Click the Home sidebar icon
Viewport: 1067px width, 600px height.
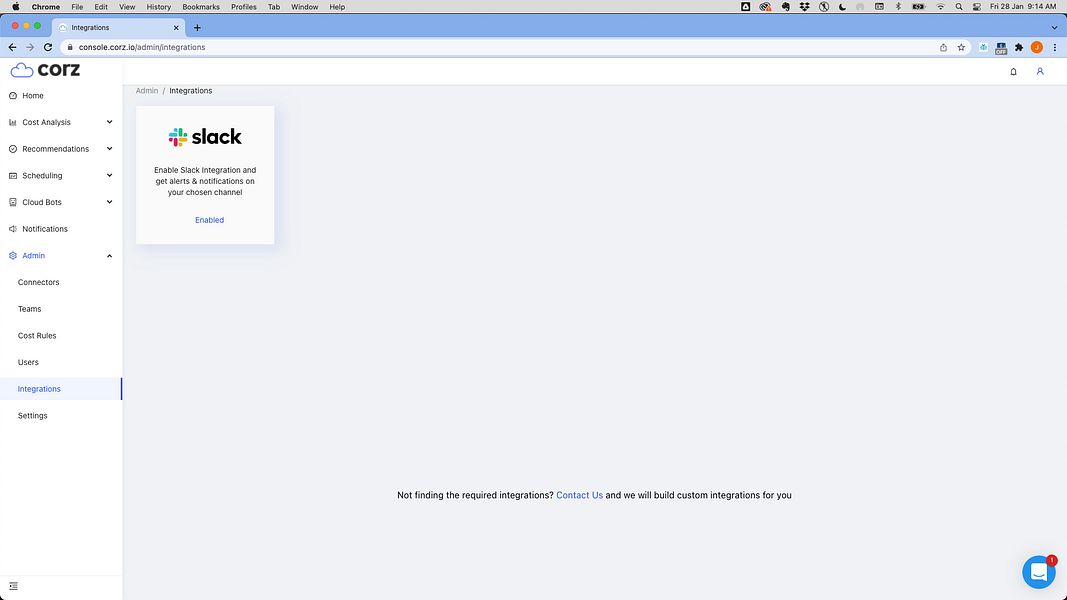pyautogui.click(x=13, y=96)
